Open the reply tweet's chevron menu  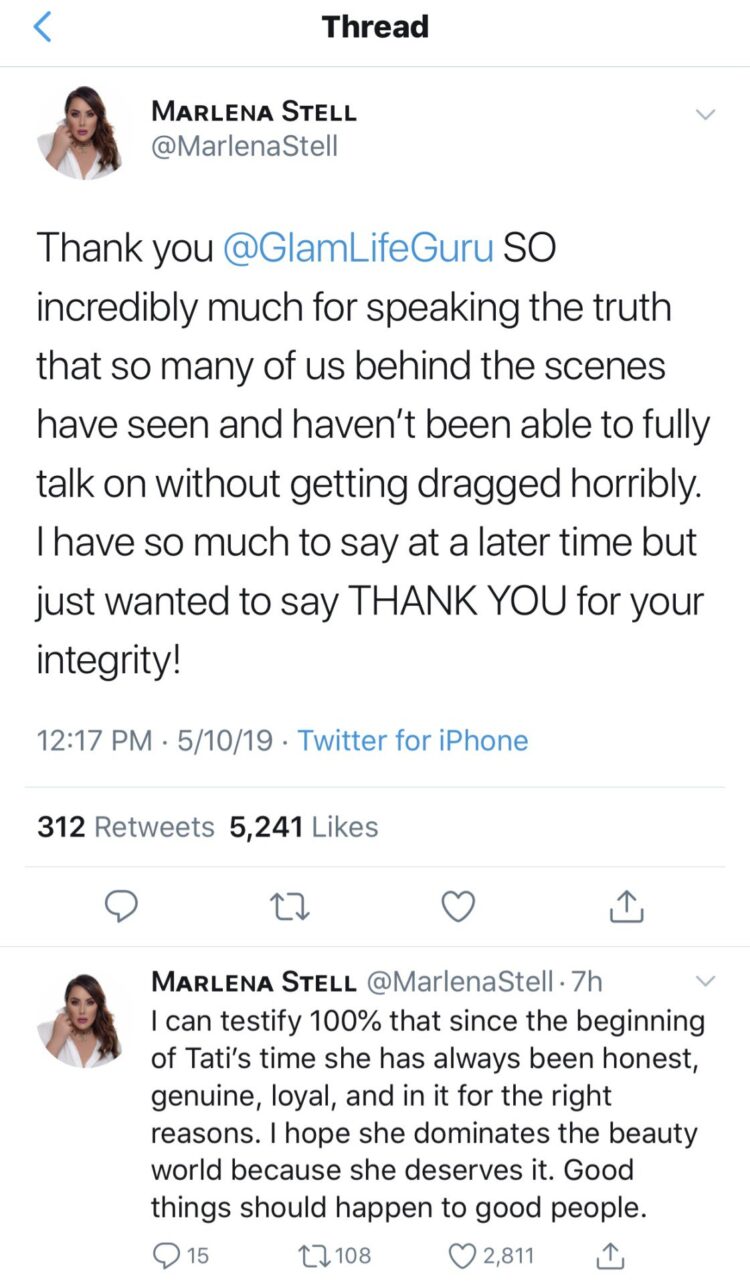click(705, 980)
